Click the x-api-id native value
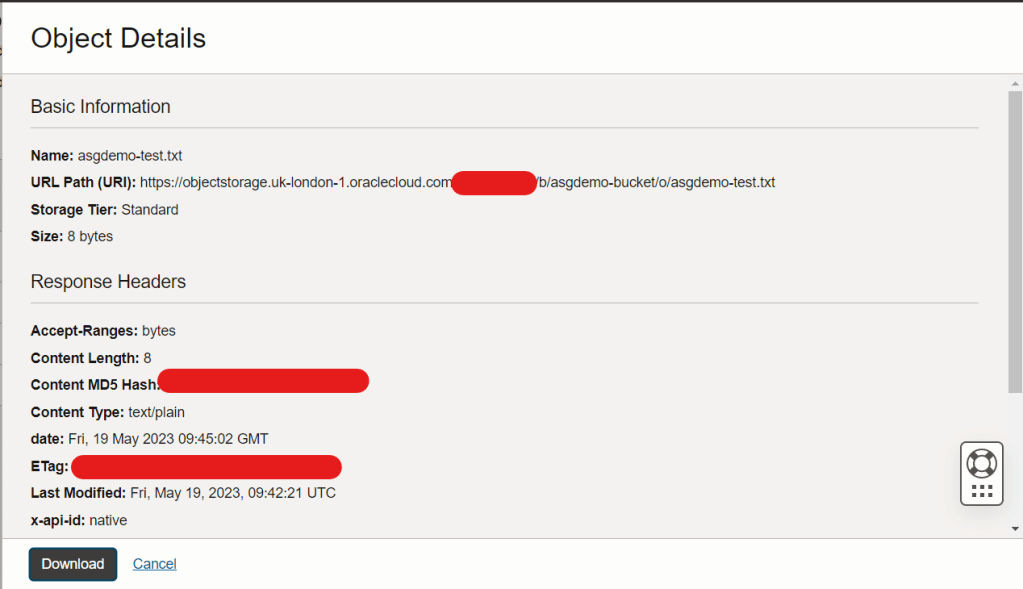 point(108,521)
